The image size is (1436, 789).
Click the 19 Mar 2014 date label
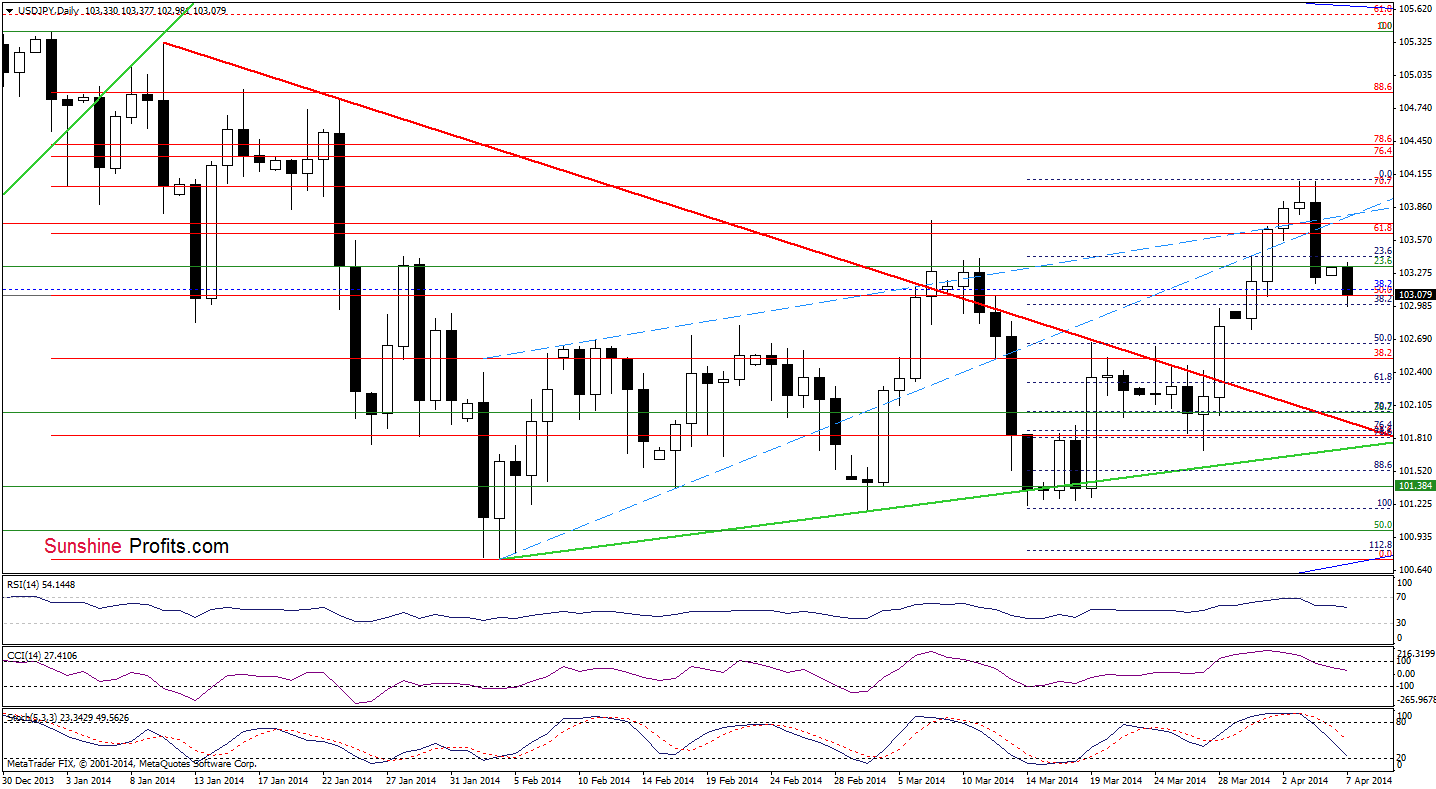point(1118,780)
